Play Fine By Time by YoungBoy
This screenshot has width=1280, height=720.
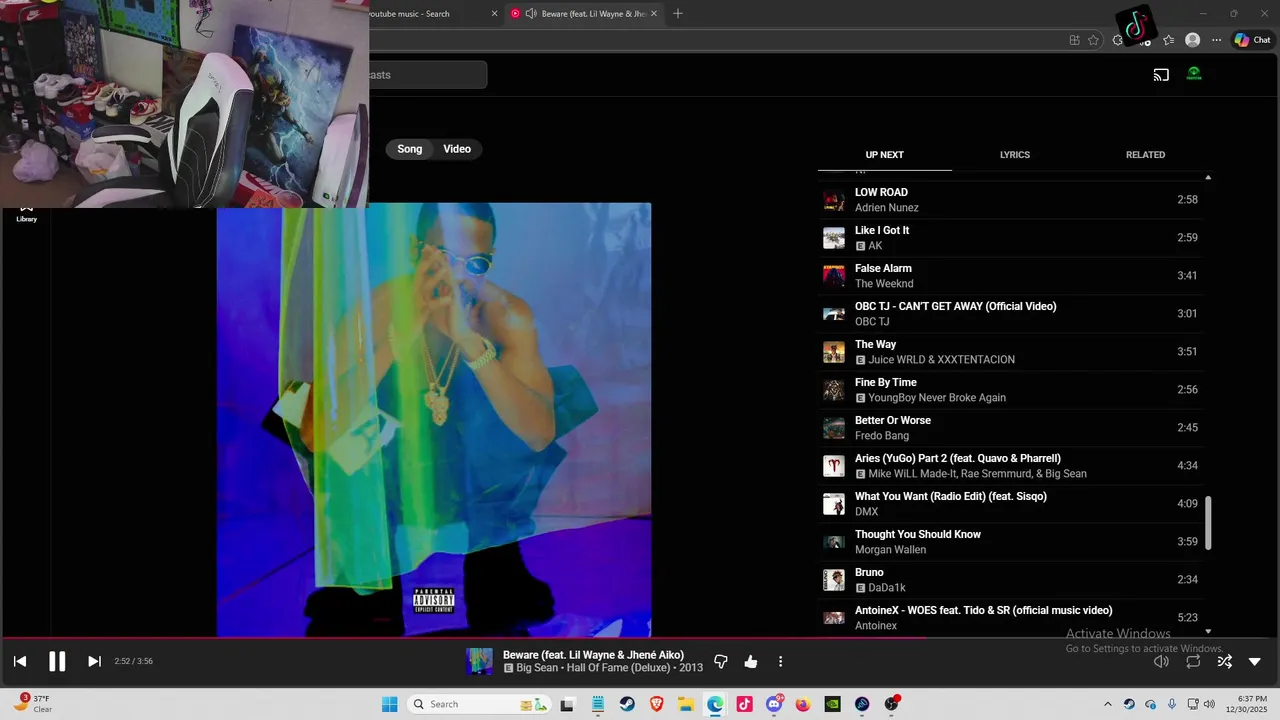point(1010,390)
